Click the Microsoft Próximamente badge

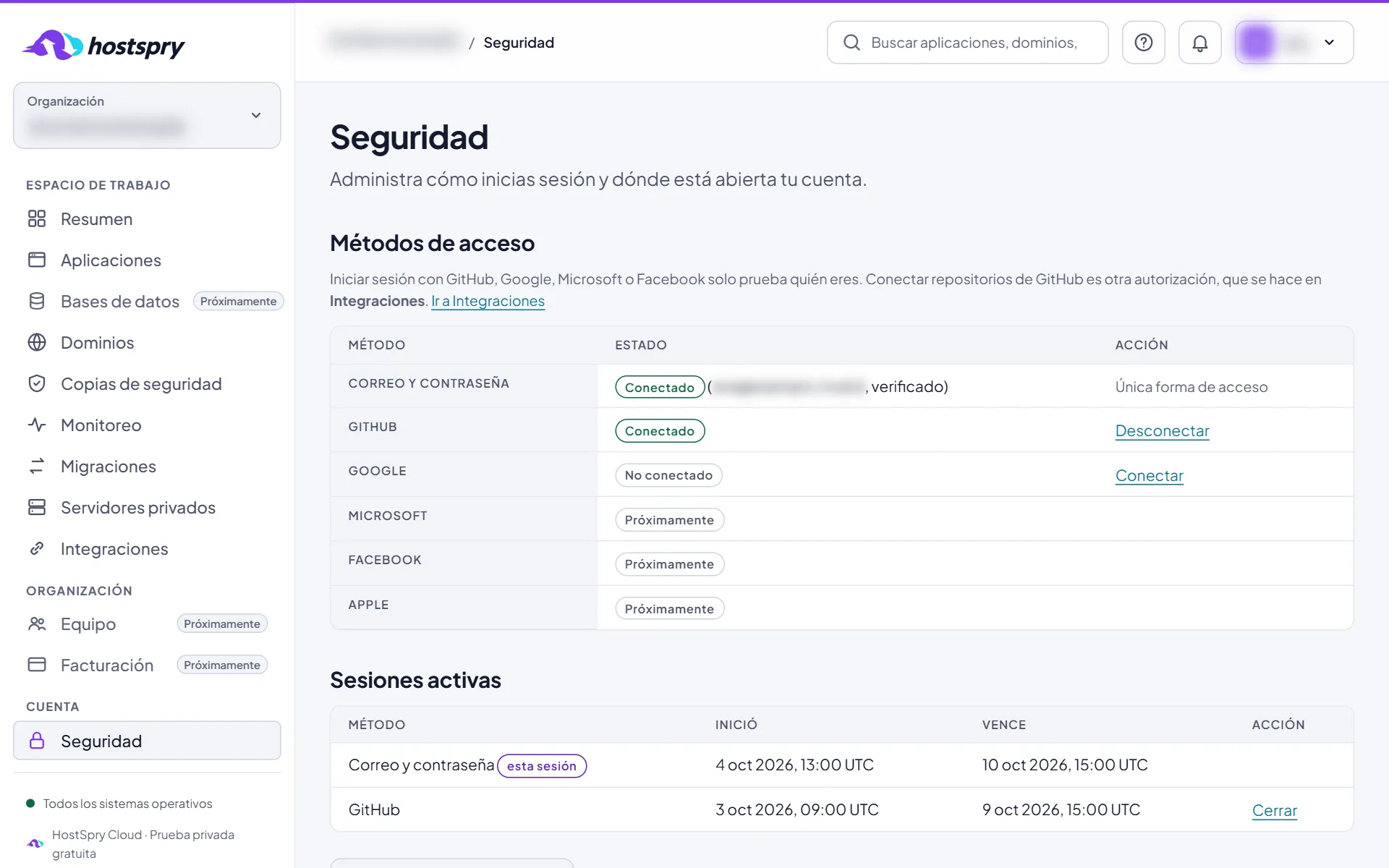[x=669, y=520]
